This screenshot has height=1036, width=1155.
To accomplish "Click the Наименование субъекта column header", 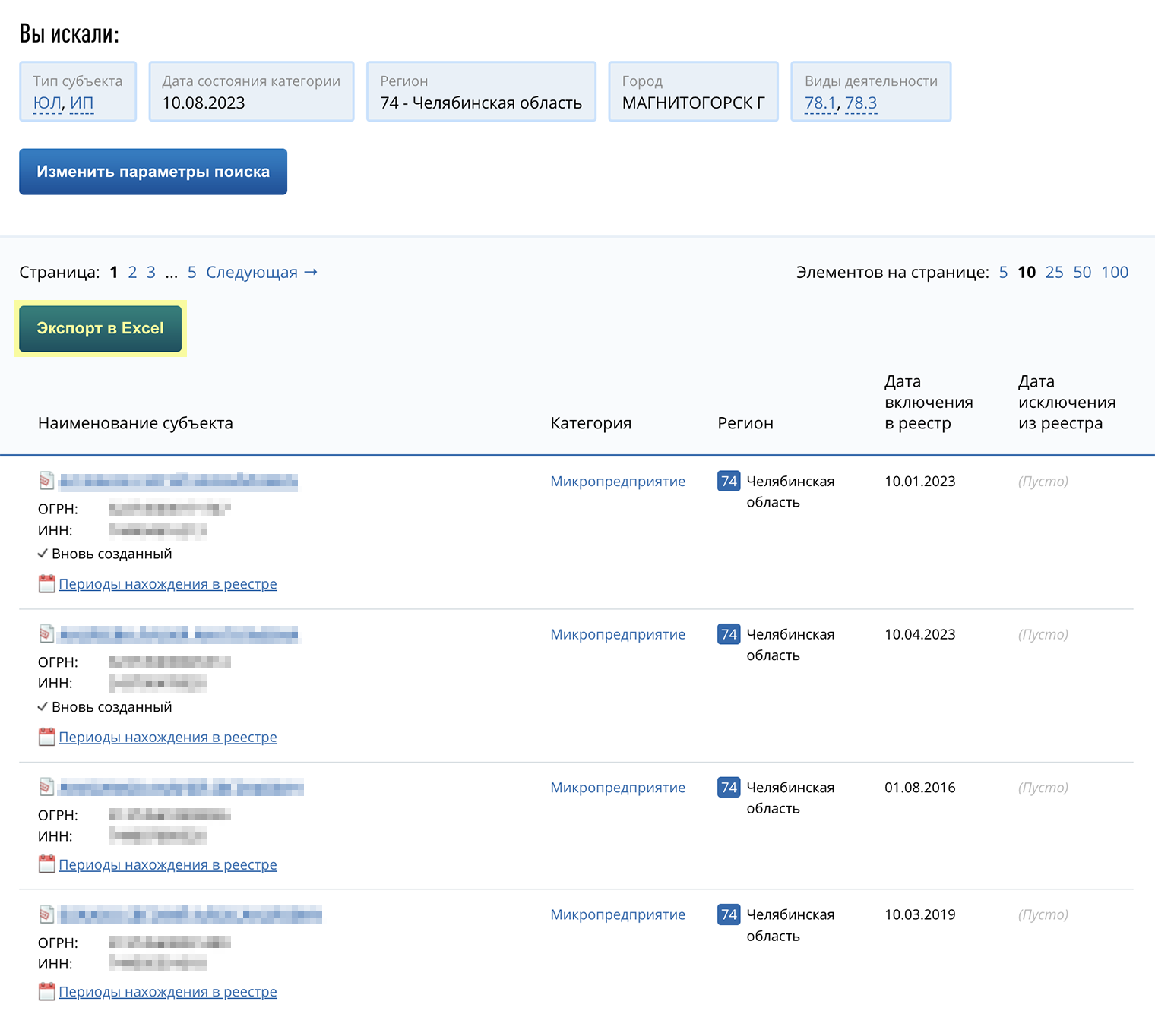I will tap(135, 423).
